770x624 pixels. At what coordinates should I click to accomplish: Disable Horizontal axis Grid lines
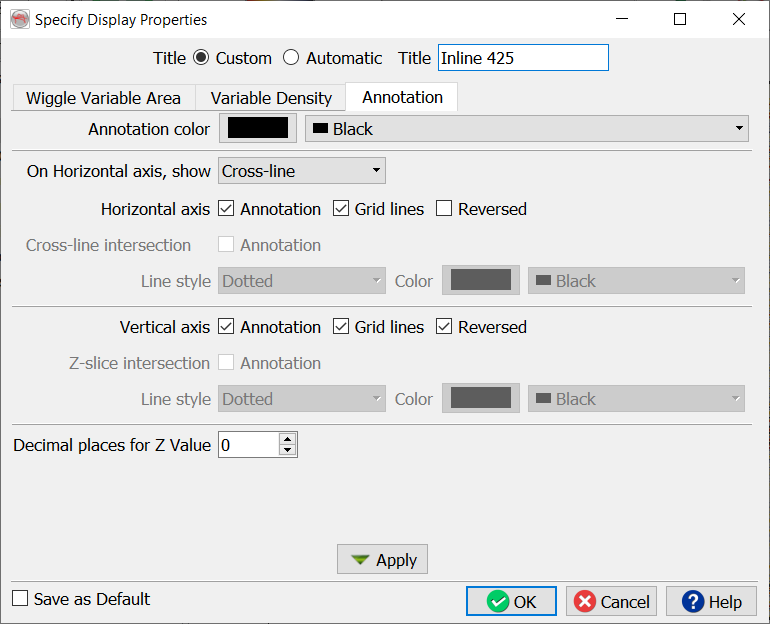pos(340,209)
